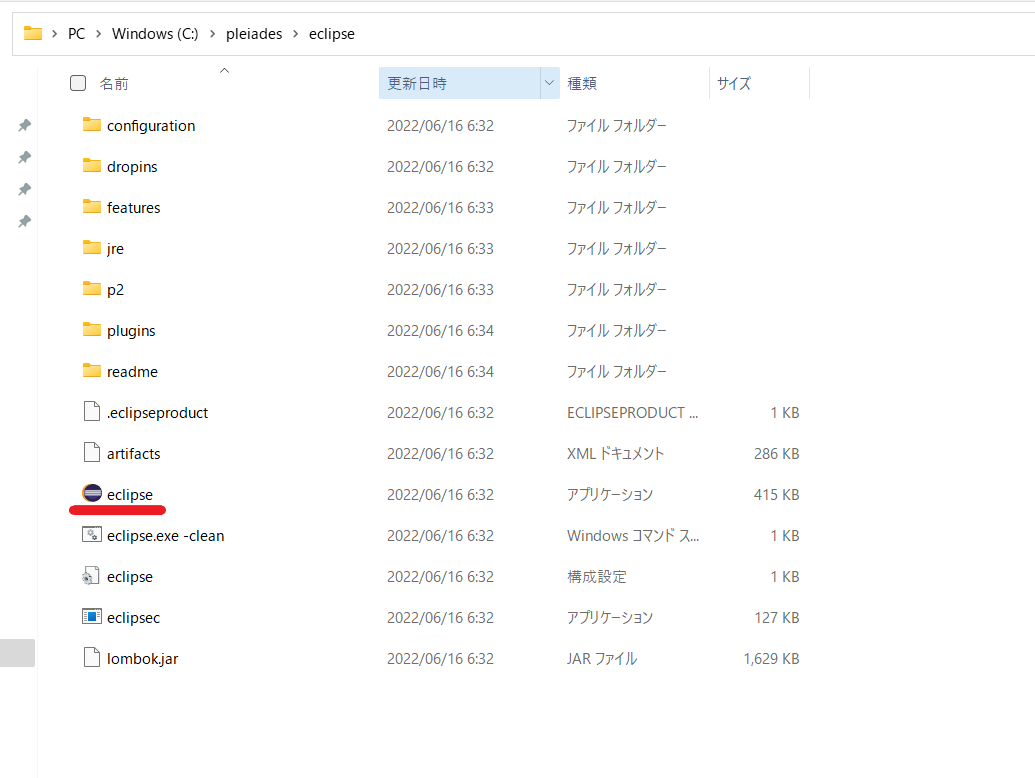
Task: Click the 構成設定 type cell
Action: (597, 576)
